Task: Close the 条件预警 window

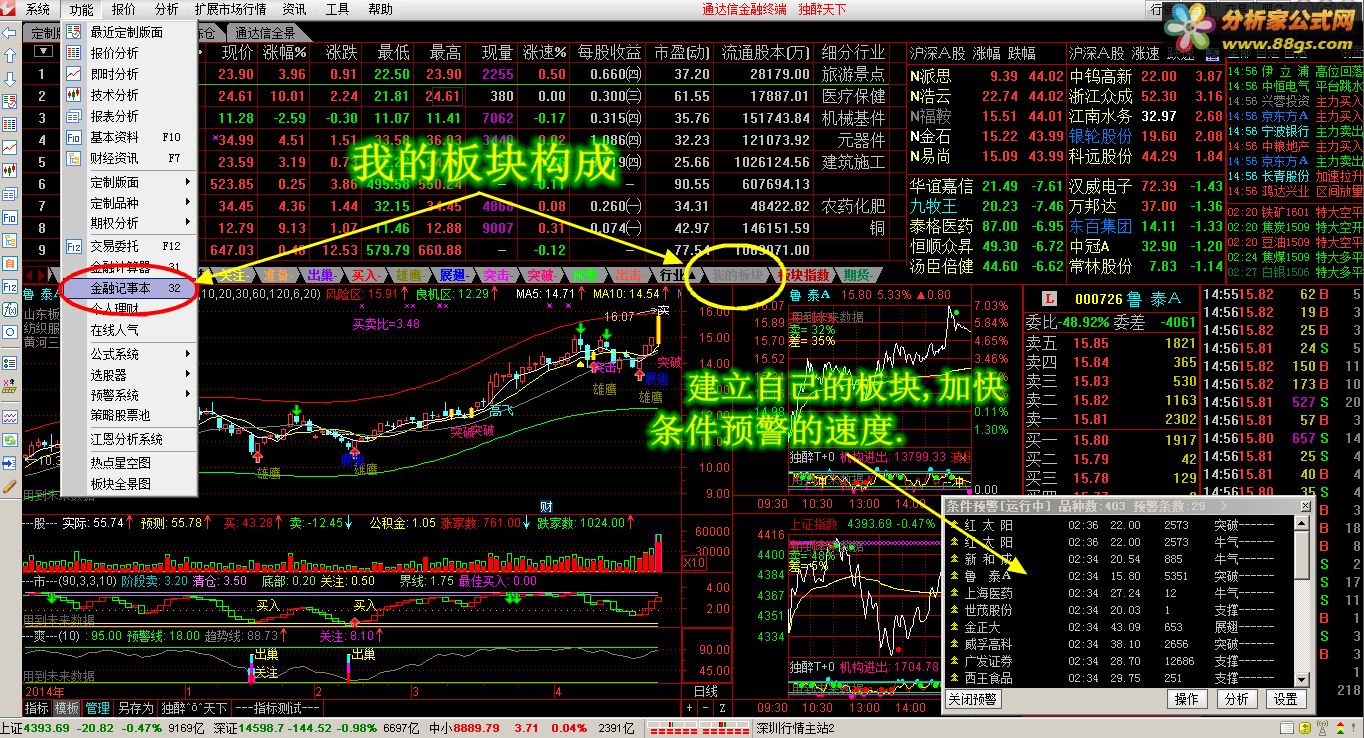Action: pos(1303,506)
